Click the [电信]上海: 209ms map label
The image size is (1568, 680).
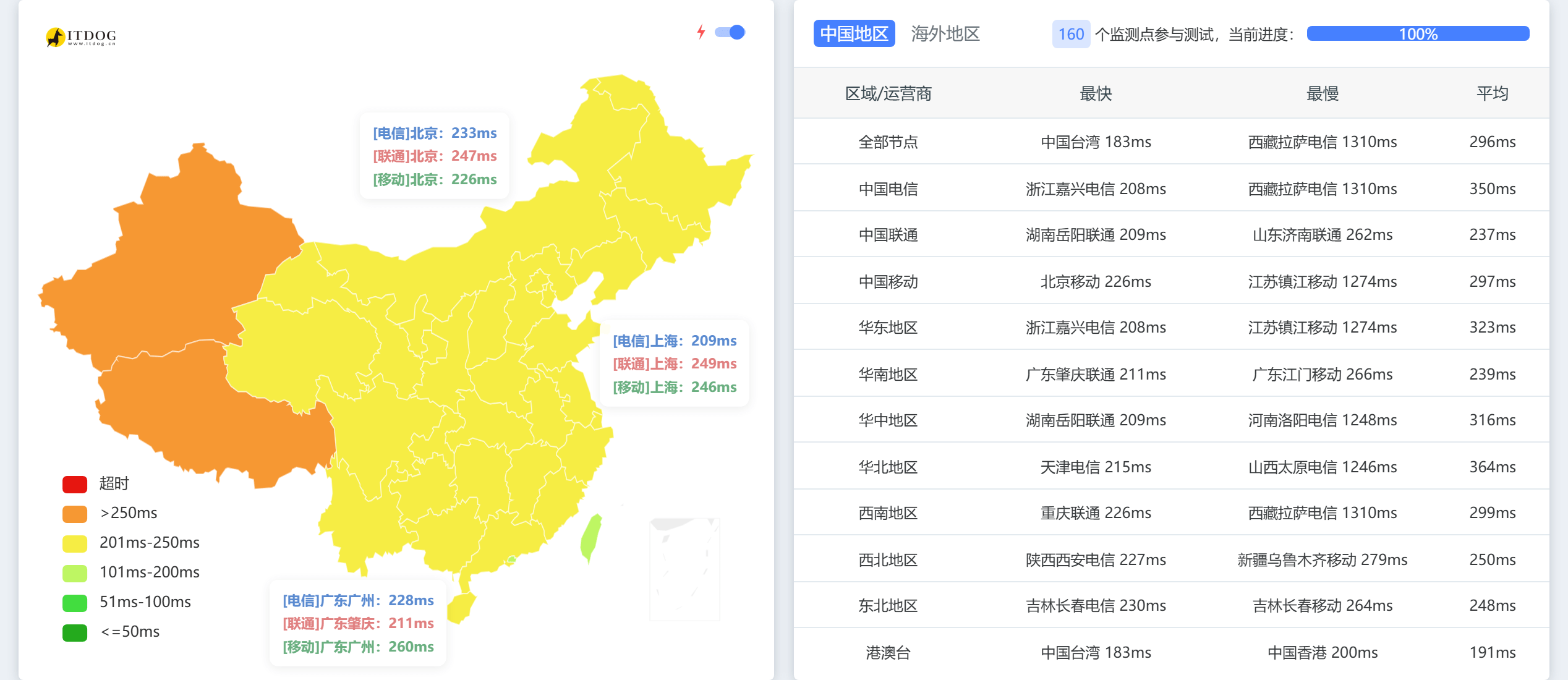[675, 341]
